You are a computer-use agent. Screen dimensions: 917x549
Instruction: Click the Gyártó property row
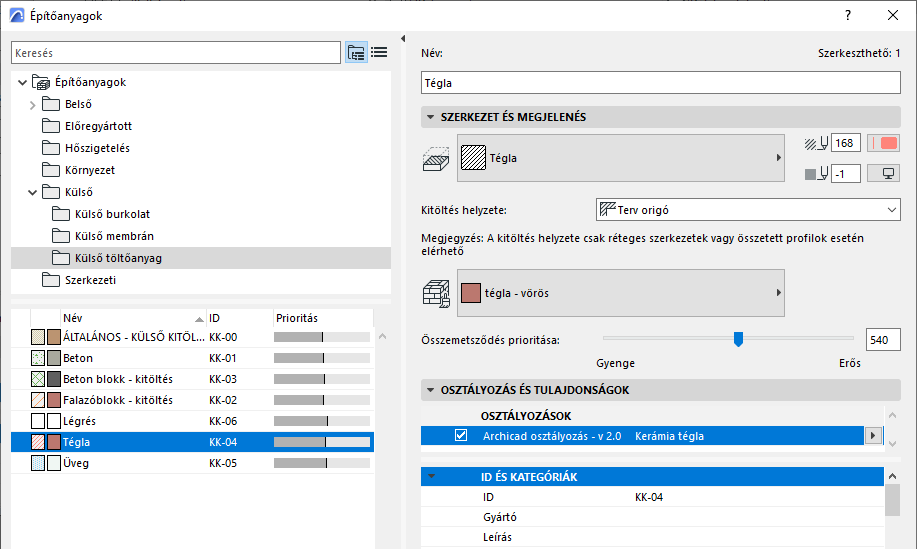652,517
